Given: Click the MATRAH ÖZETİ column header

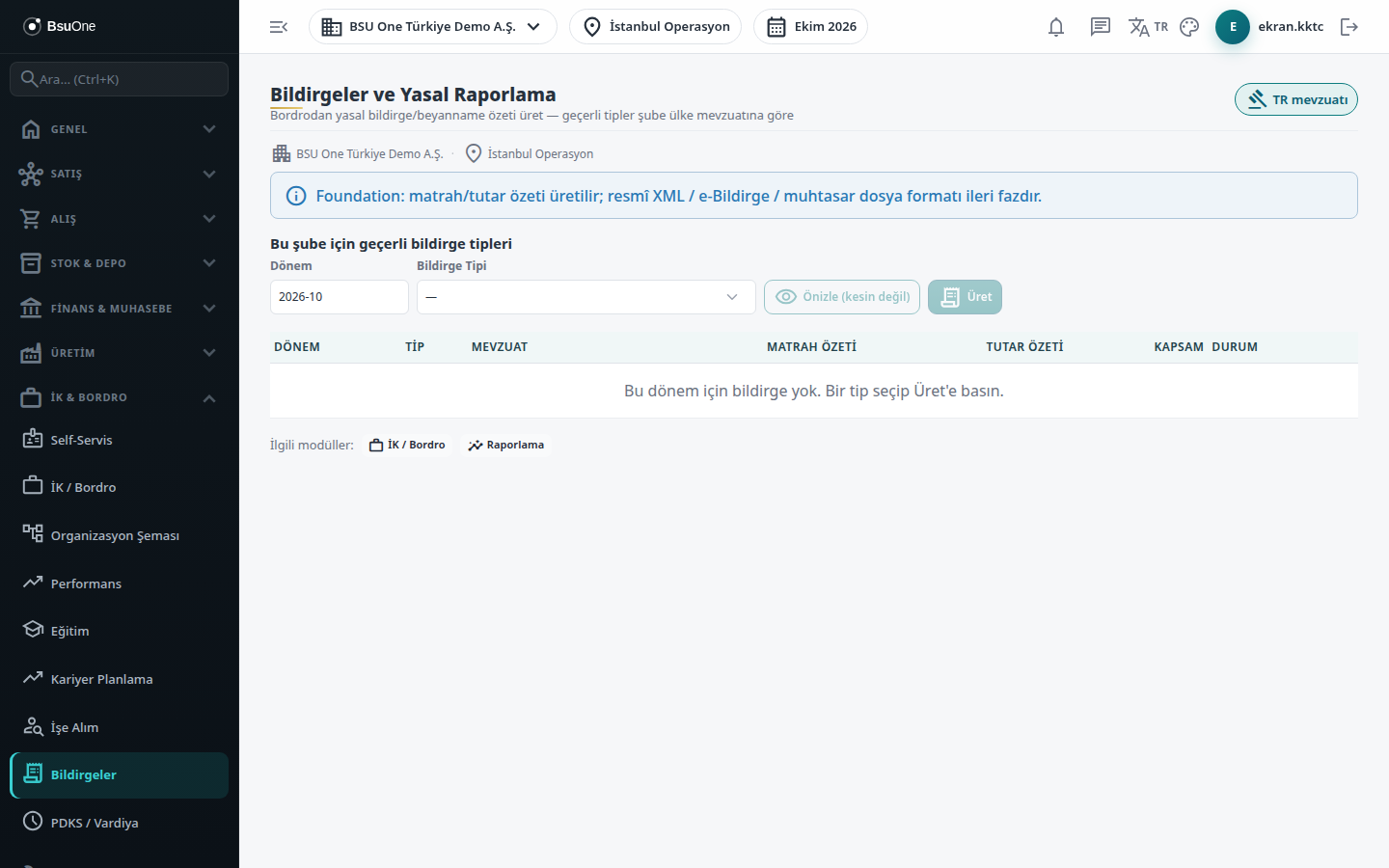Looking at the screenshot, I should 811,347.
